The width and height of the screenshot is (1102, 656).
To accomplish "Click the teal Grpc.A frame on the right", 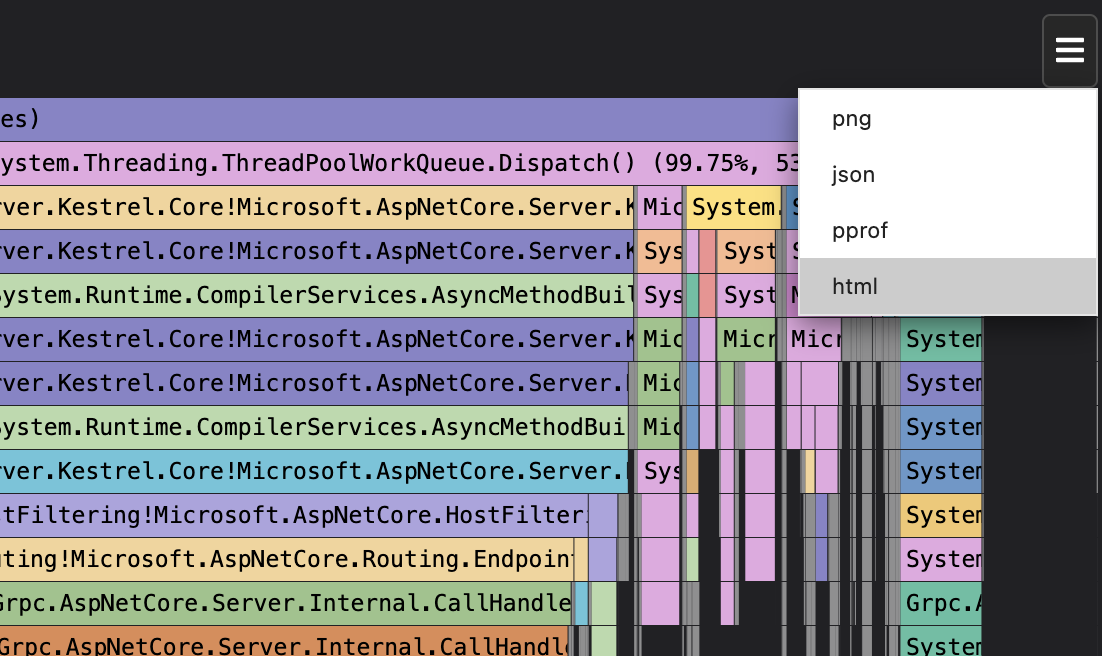I will (x=940, y=603).
